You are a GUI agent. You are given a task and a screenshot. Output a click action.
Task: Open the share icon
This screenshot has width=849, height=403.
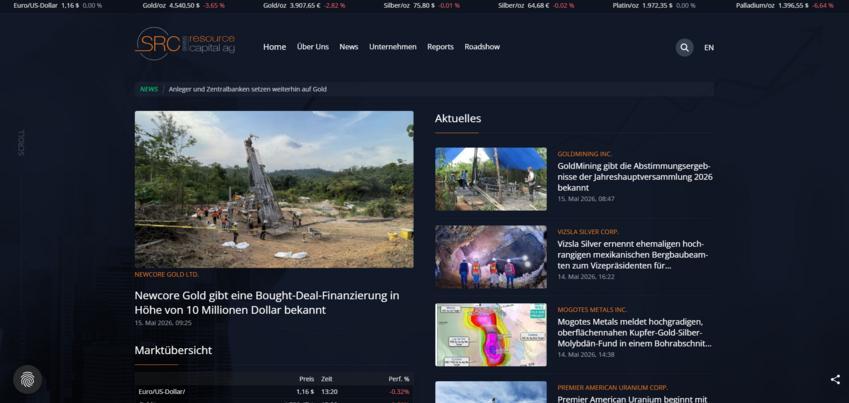835,379
